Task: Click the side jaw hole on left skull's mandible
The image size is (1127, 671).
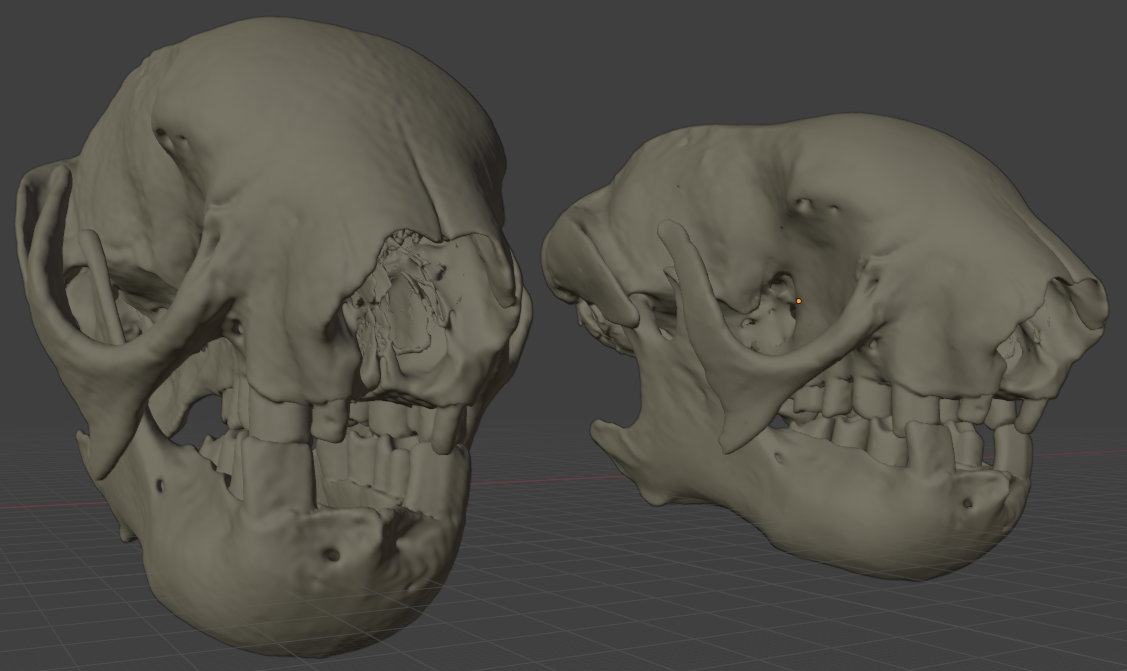Action: 160,486
